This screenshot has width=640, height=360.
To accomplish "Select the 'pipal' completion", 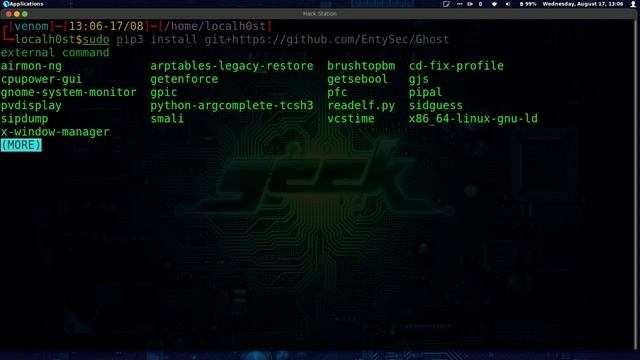I will coord(425,93).
